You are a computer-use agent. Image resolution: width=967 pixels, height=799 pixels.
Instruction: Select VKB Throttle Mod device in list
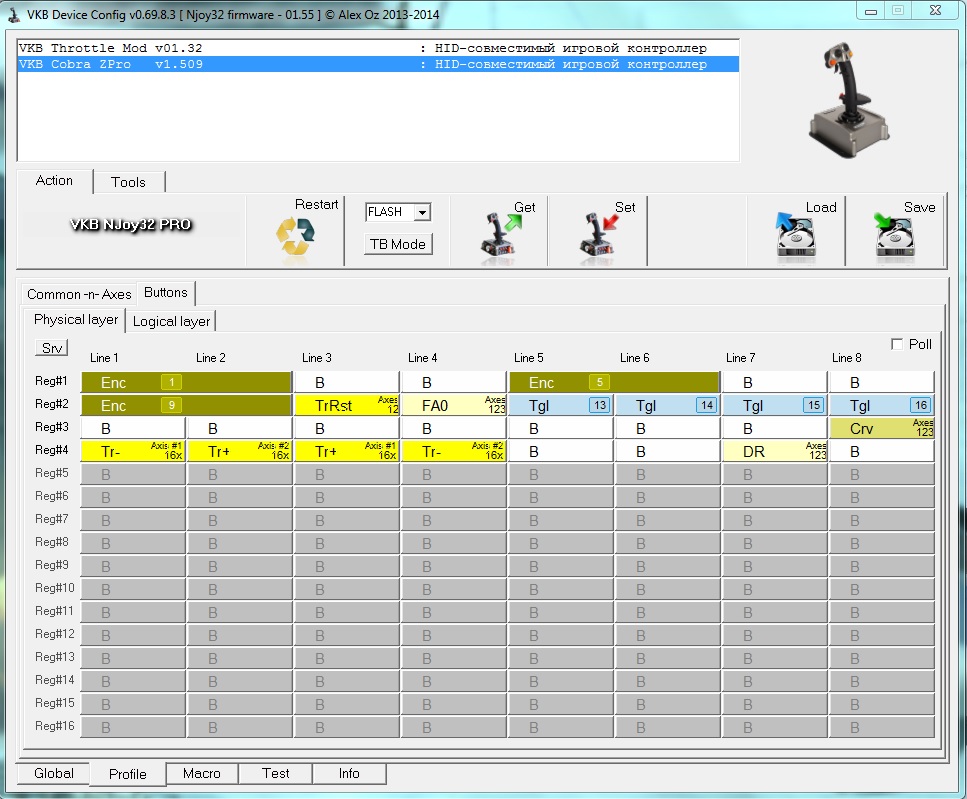coord(111,48)
